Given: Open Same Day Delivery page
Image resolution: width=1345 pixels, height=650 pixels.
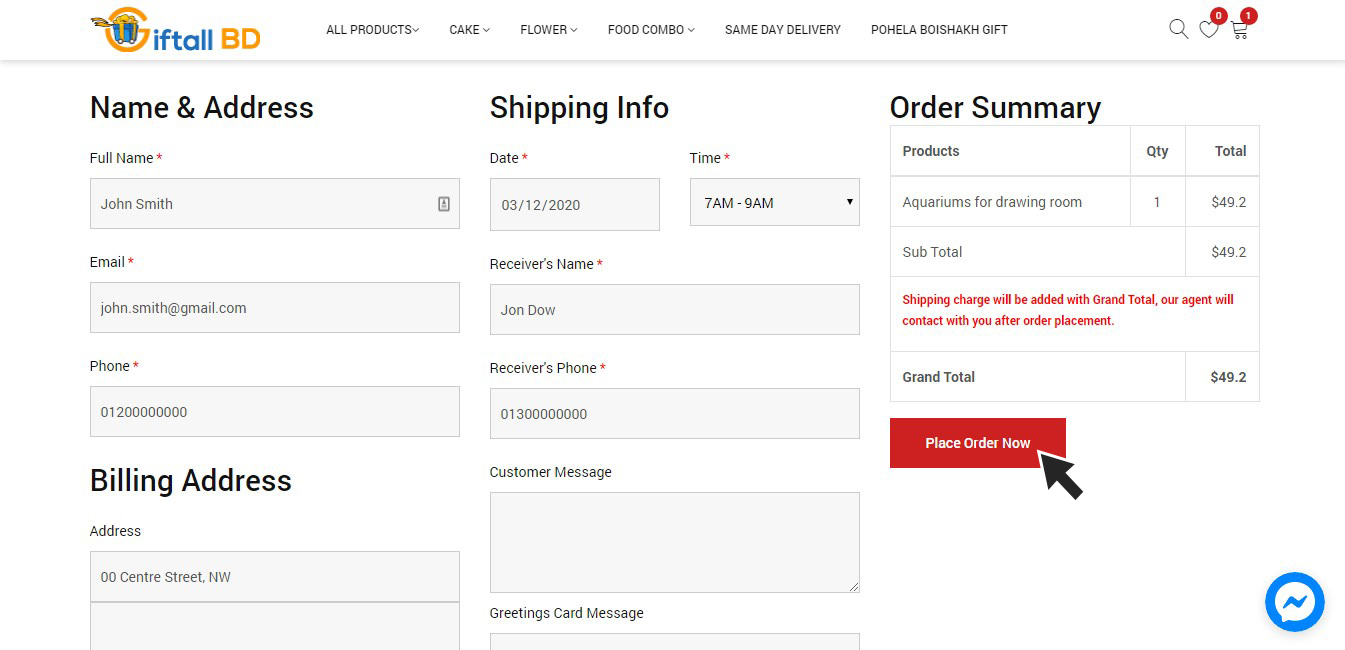Looking at the screenshot, I should pos(783,30).
